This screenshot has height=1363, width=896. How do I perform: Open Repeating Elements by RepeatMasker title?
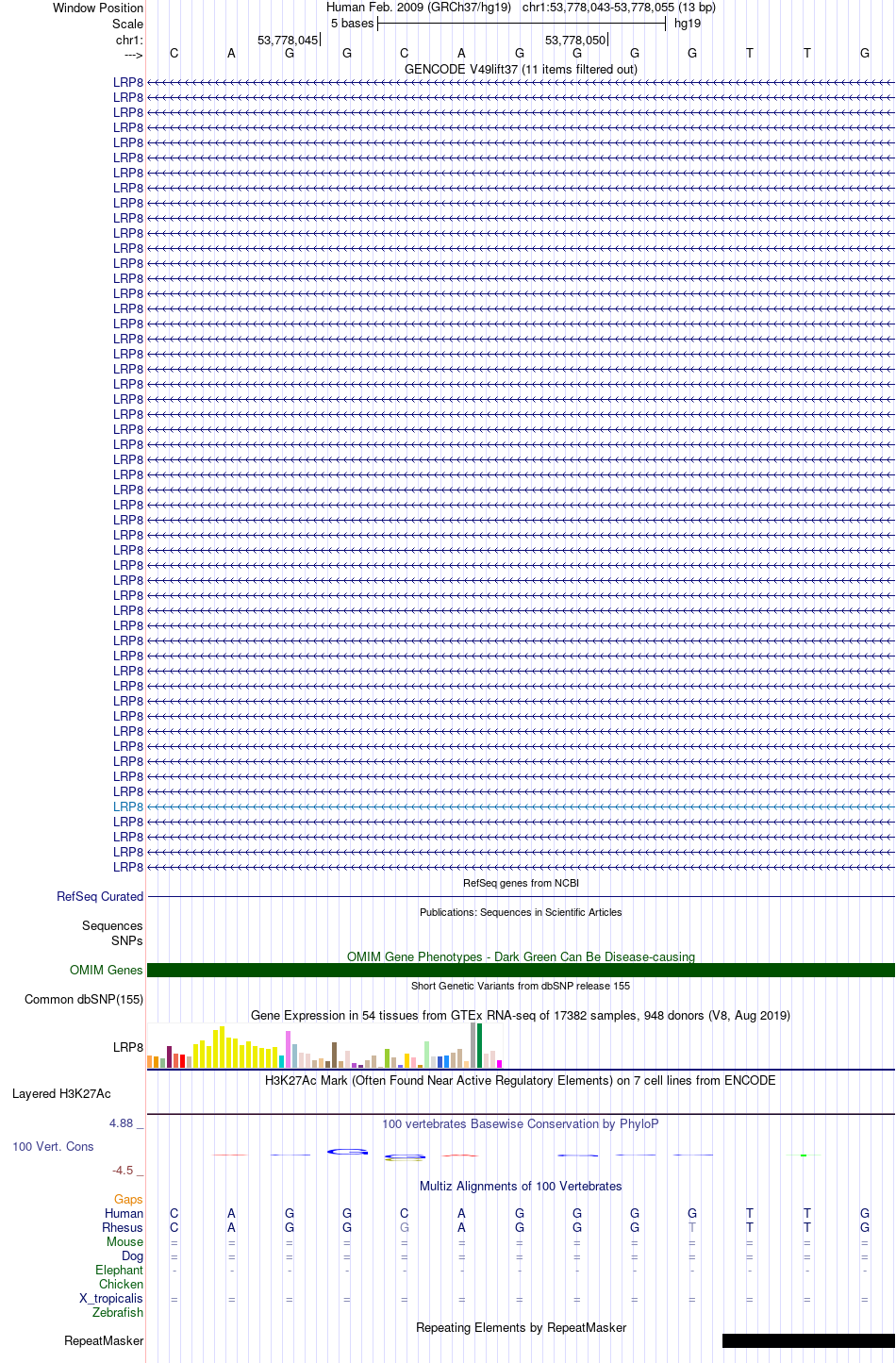521,1327
